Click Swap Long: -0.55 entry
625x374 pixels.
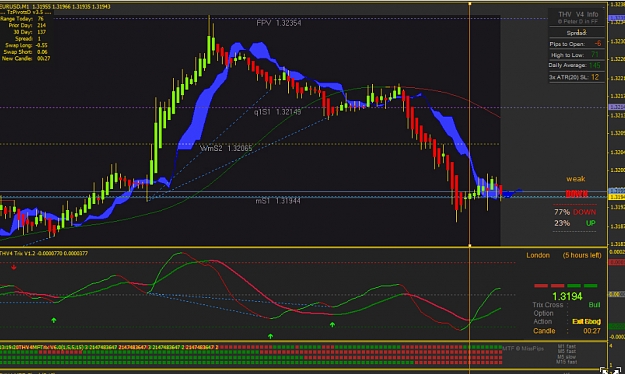[x=26, y=45]
